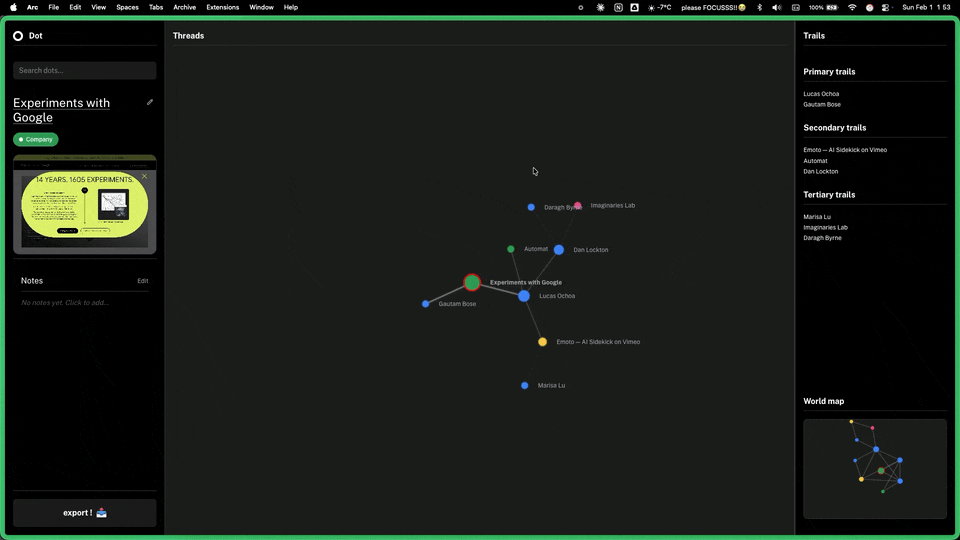Select the blue Lucas Ochoa node
The image size is (960, 540).
point(524,296)
